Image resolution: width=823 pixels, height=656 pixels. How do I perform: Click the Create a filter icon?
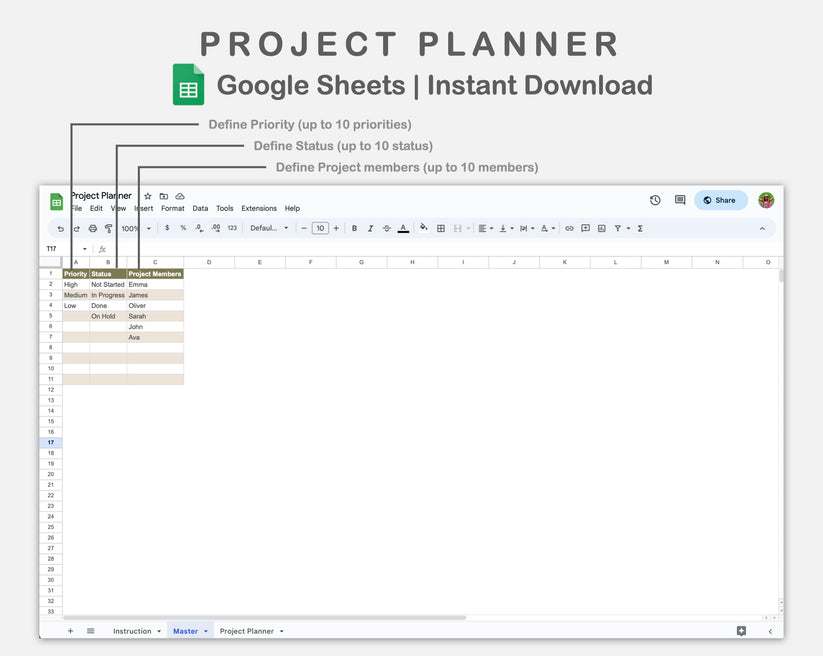click(618, 228)
